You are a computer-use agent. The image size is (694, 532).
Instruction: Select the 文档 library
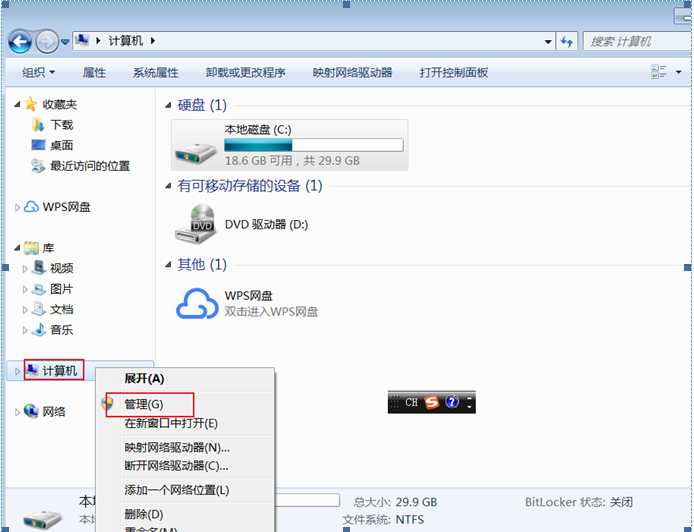[62, 309]
